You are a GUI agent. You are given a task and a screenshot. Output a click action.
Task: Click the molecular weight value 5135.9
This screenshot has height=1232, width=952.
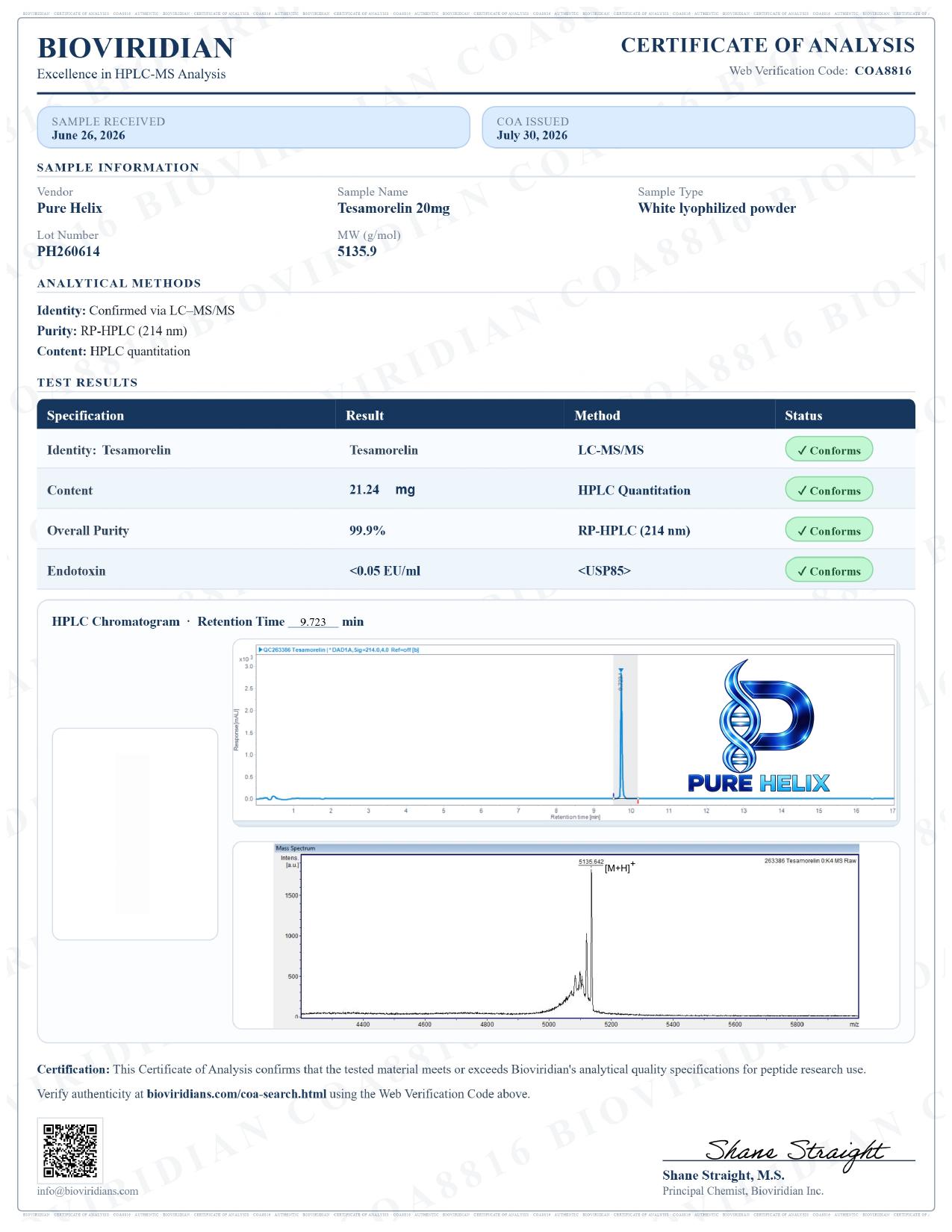click(357, 252)
